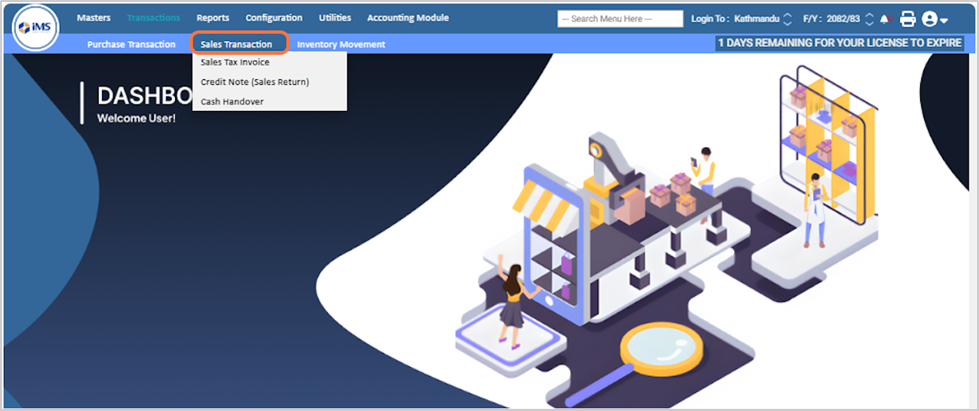Image resolution: width=979 pixels, height=411 pixels.
Task: Open dropdown arrow beside the user avatar
Action: 945,20
